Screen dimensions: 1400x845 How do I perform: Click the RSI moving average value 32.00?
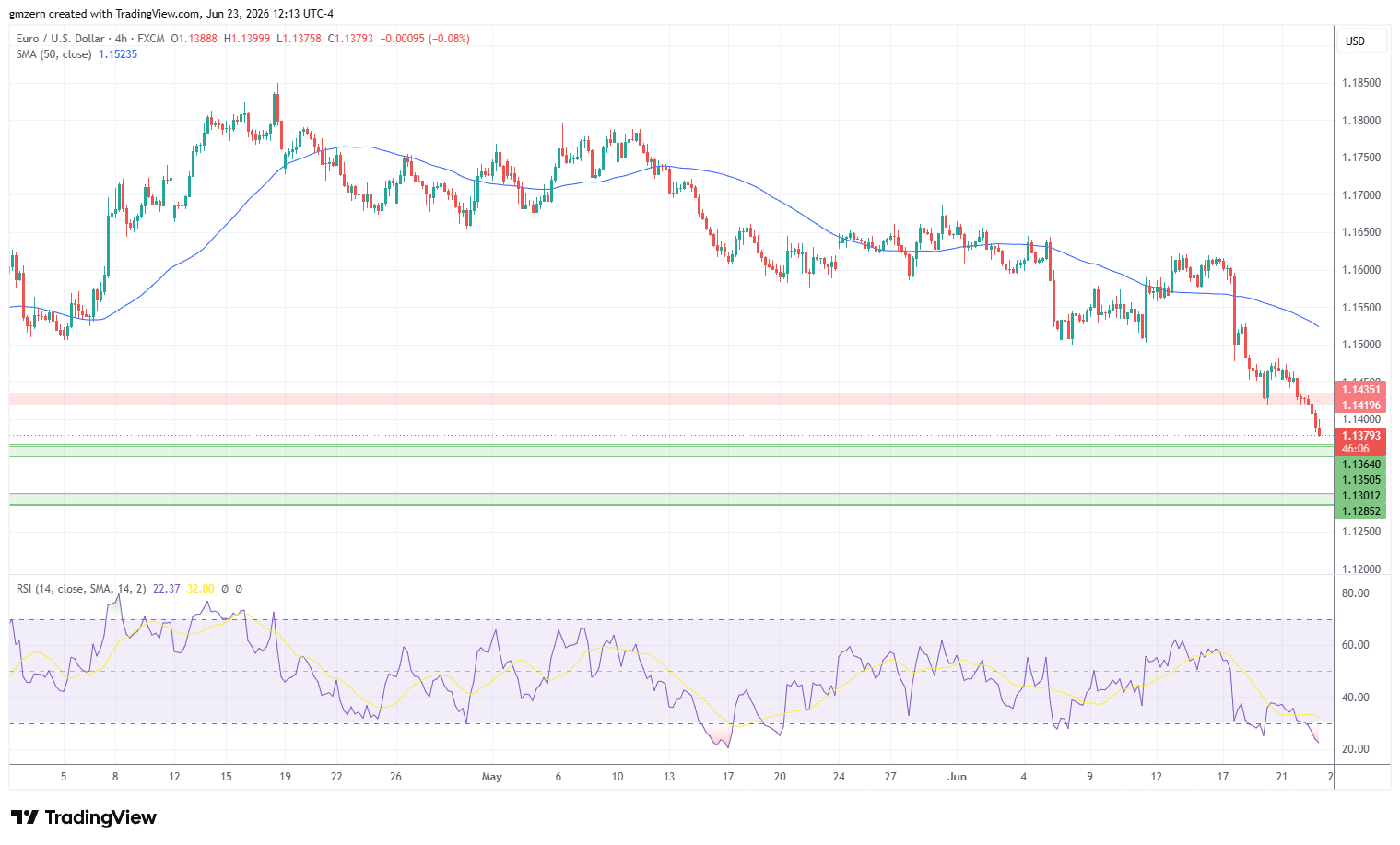[x=200, y=588]
